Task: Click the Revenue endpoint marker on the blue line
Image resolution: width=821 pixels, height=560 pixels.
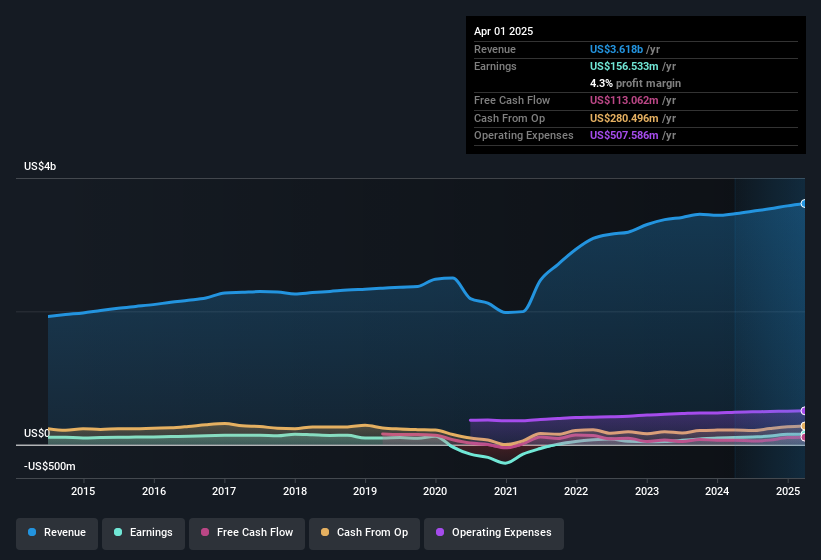Action: (804, 204)
